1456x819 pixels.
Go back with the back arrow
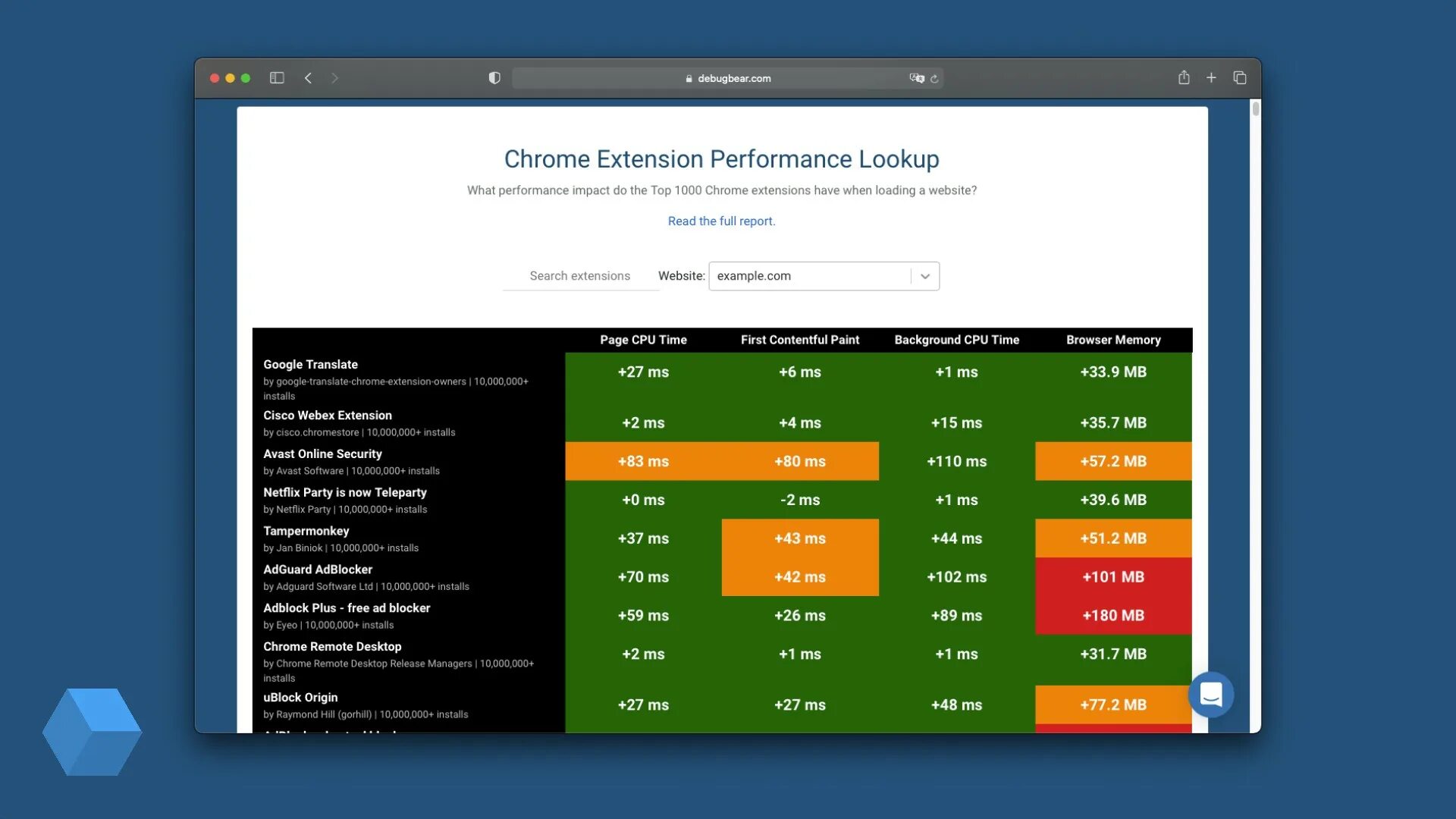(308, 78)
